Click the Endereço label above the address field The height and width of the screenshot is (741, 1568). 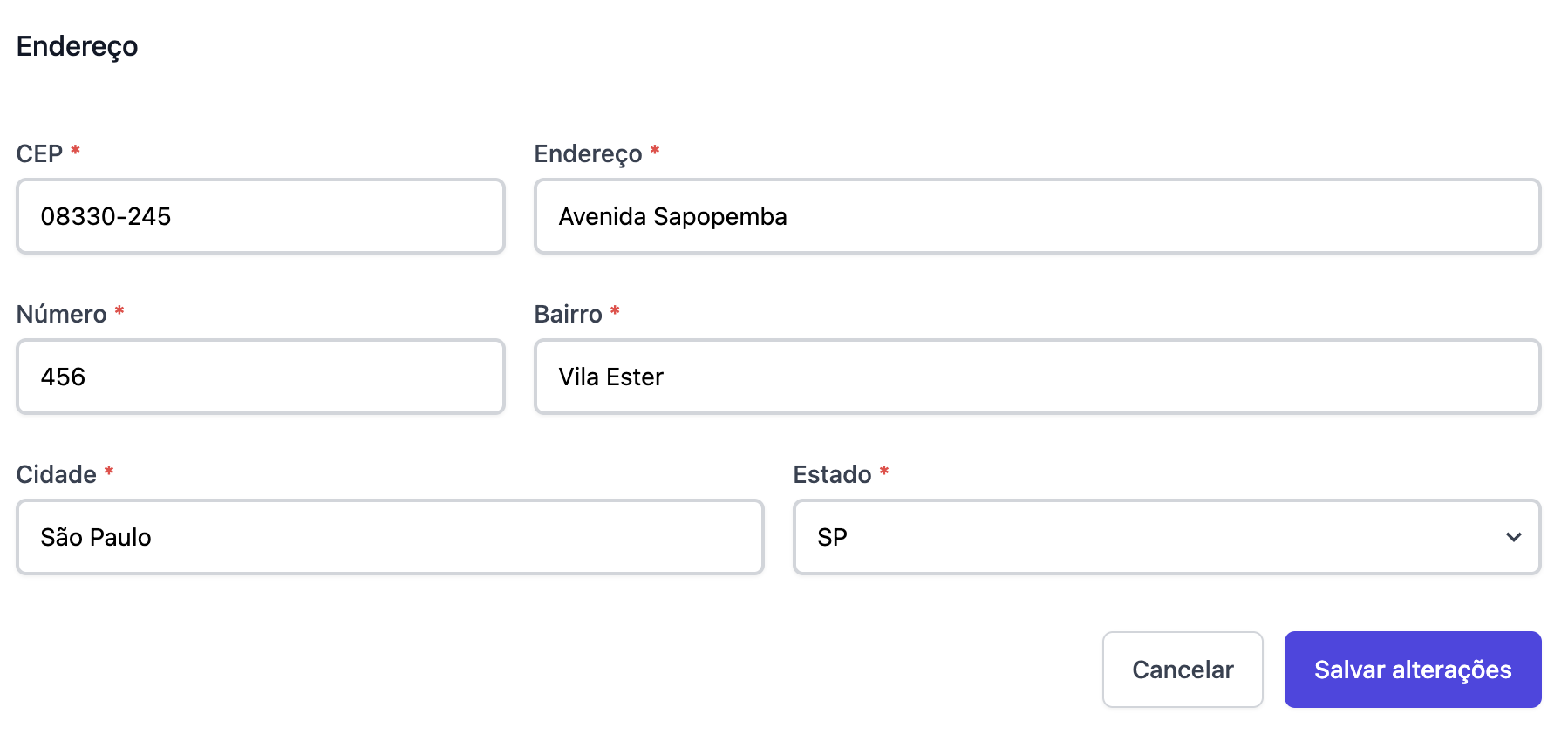pos(588,153)
